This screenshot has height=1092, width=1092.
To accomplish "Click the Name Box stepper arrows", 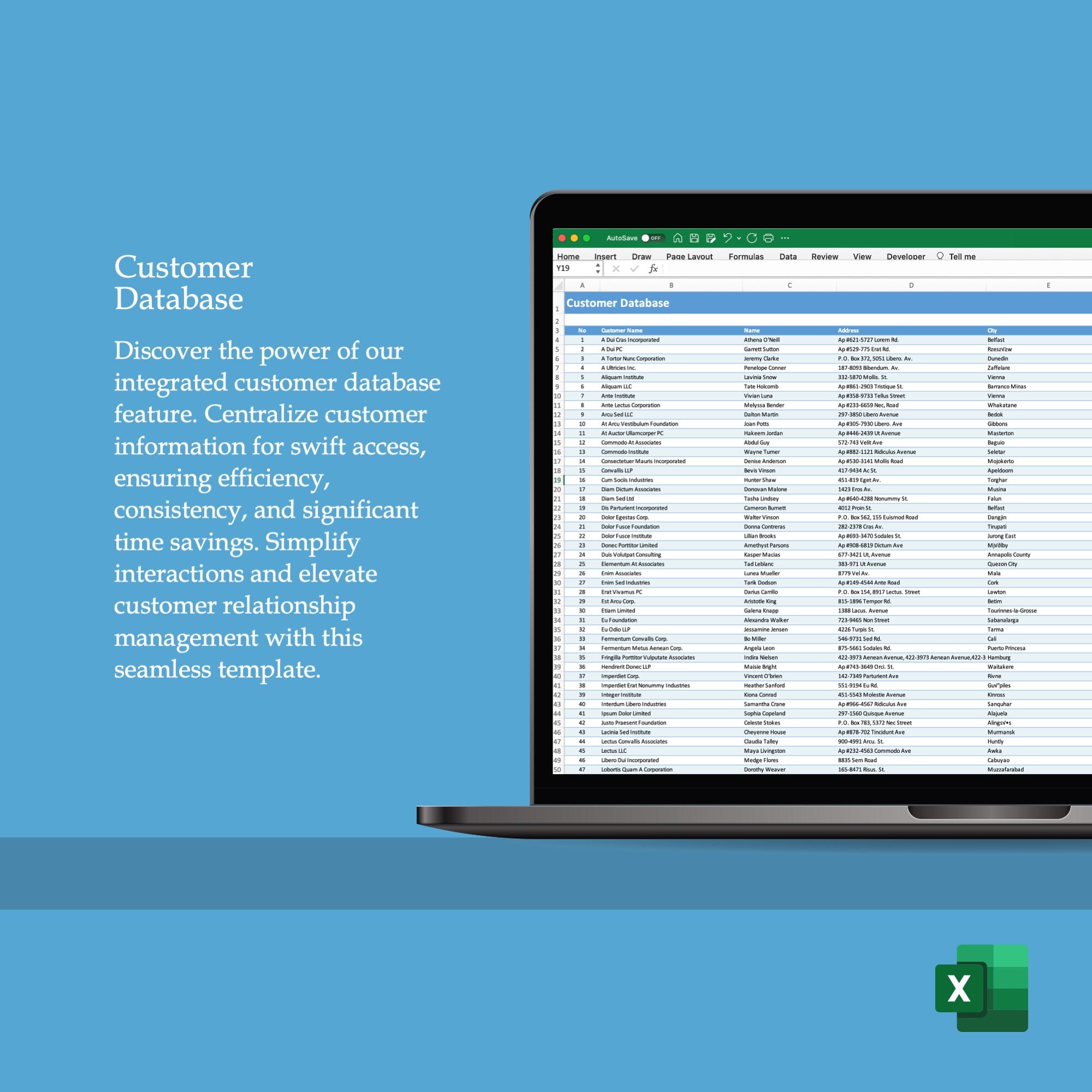I will pyautogui.click(x=597, y=269).
